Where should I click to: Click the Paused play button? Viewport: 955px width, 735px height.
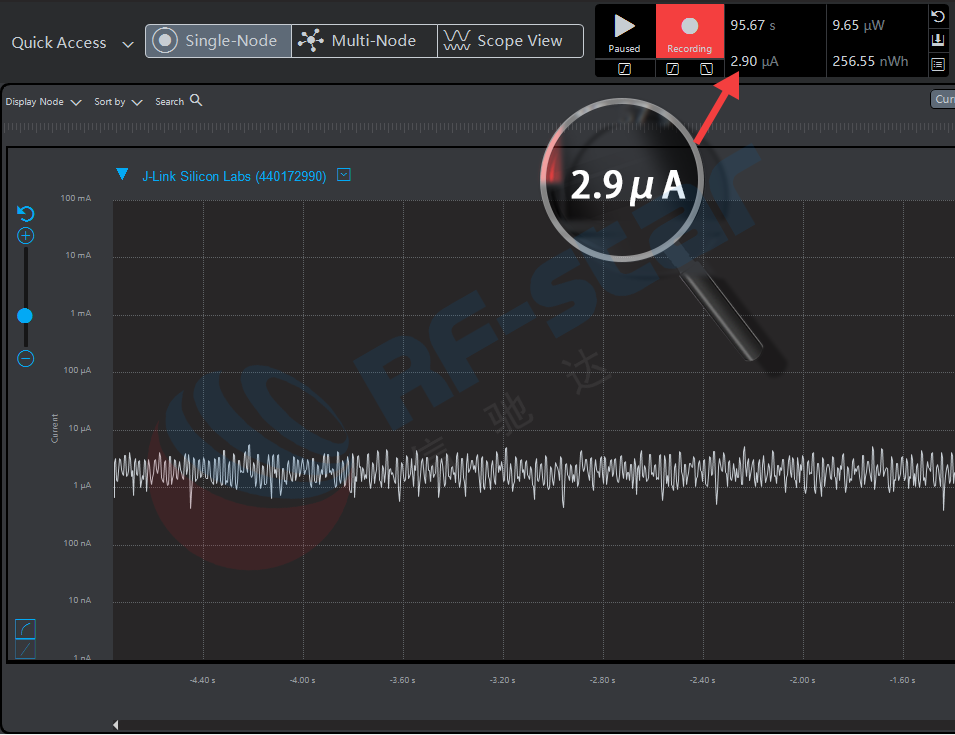(625, 31)
